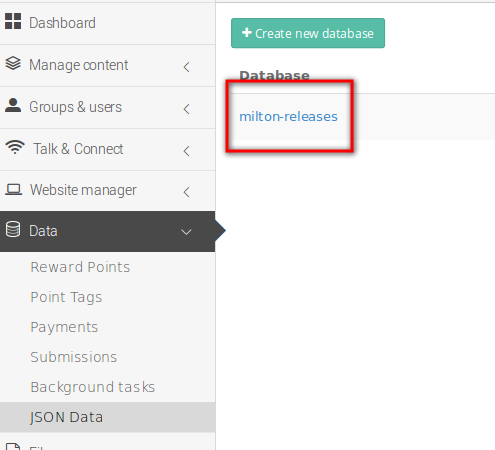This screenshot has height=450, width=495.
Task: Click the plus icon on Create new database
Action: [247, 33]
